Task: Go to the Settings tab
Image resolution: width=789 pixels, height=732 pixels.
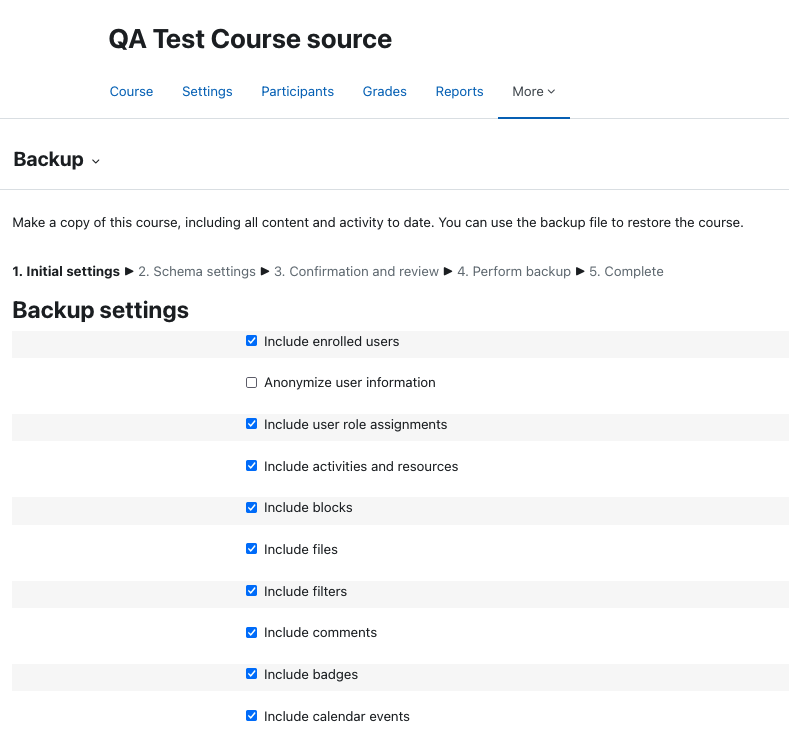Action: (x=207, y=92)
